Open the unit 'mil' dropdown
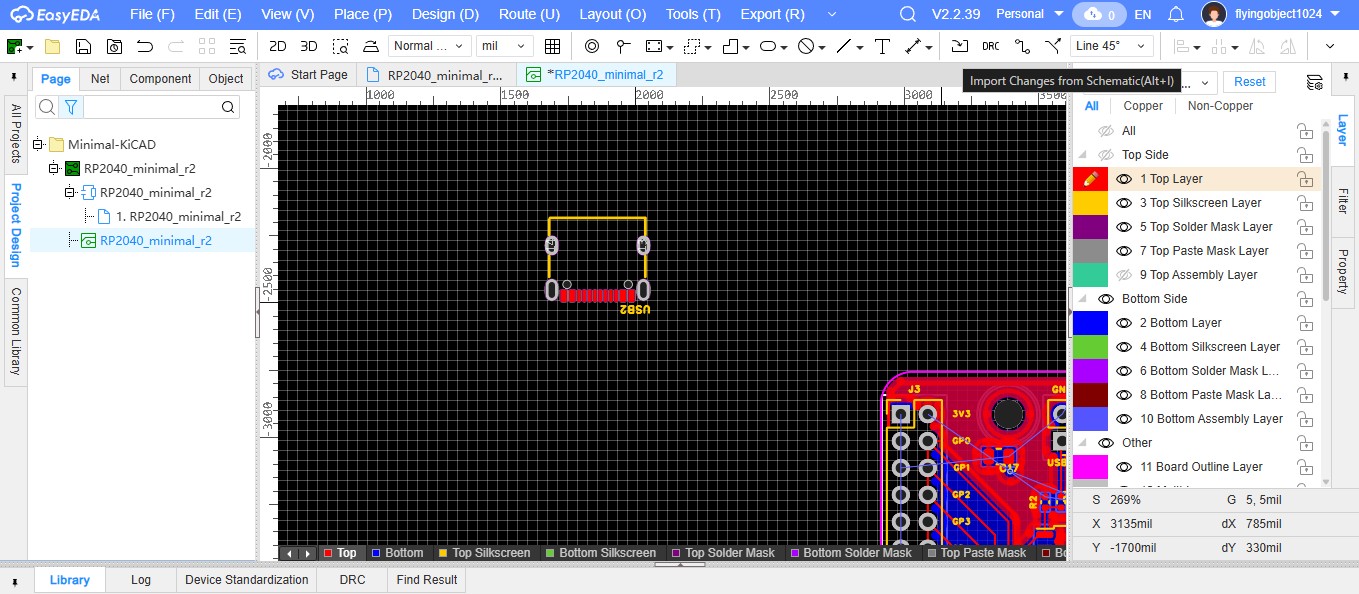Screen dimensions: 1359x594 [505, 46]
